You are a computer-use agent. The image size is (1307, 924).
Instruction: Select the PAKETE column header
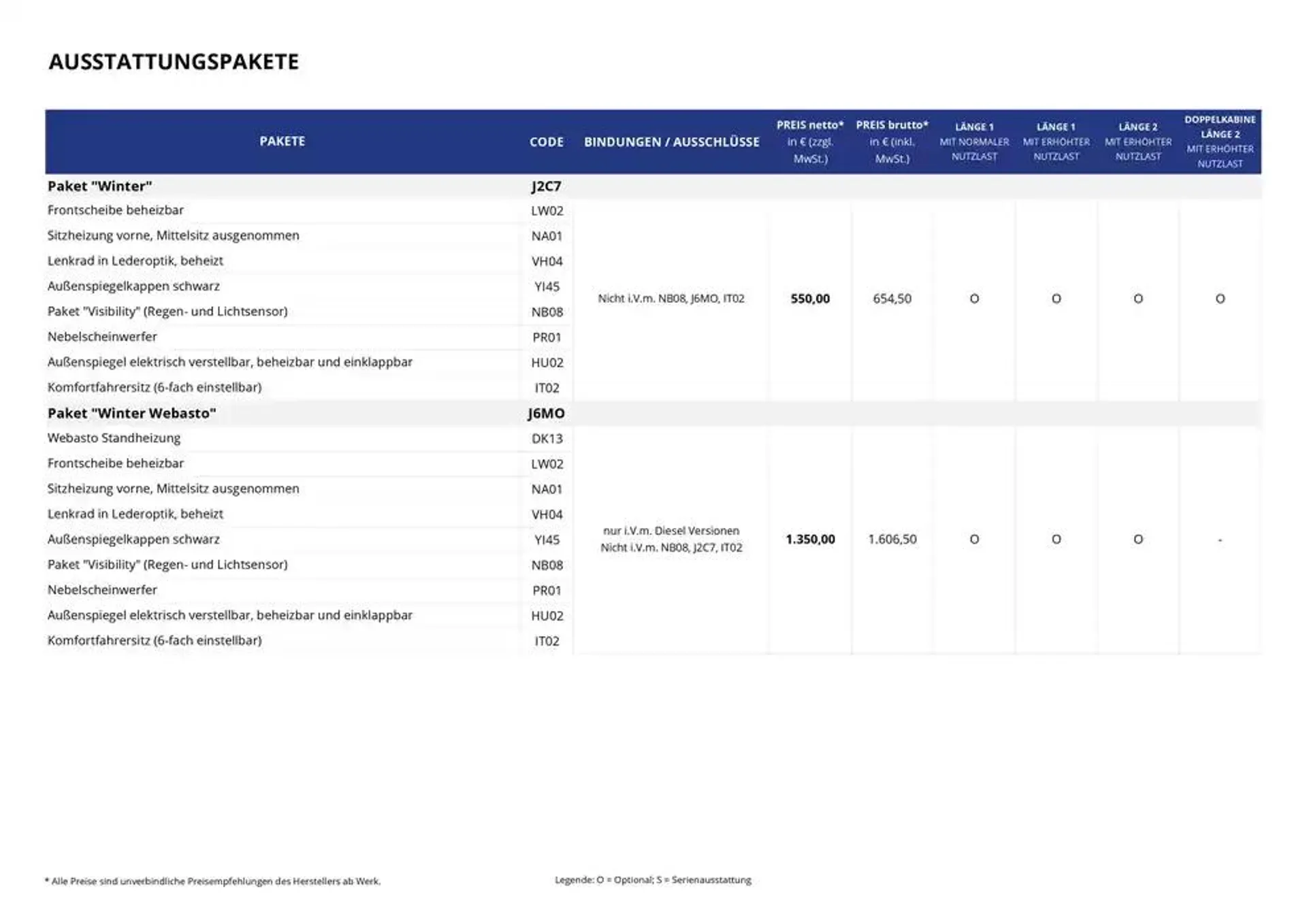coord(282,142)
